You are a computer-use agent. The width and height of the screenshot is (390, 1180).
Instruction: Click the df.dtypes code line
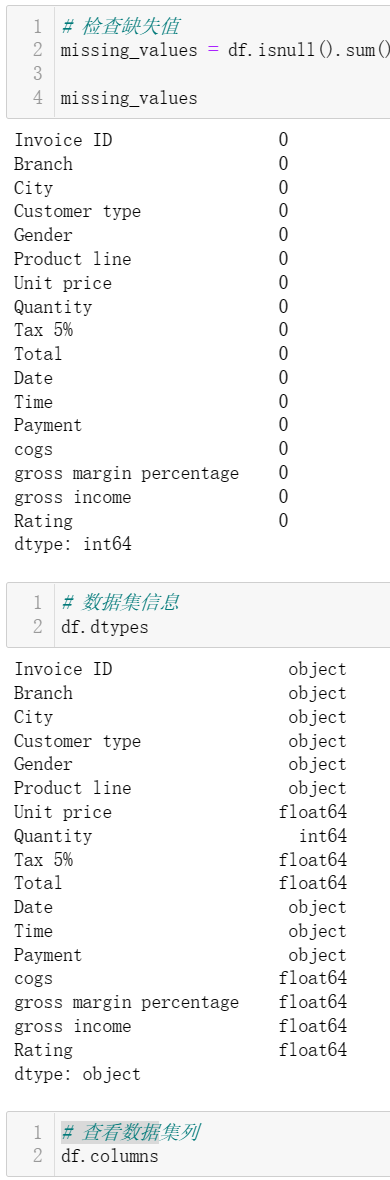click(105, 627)
